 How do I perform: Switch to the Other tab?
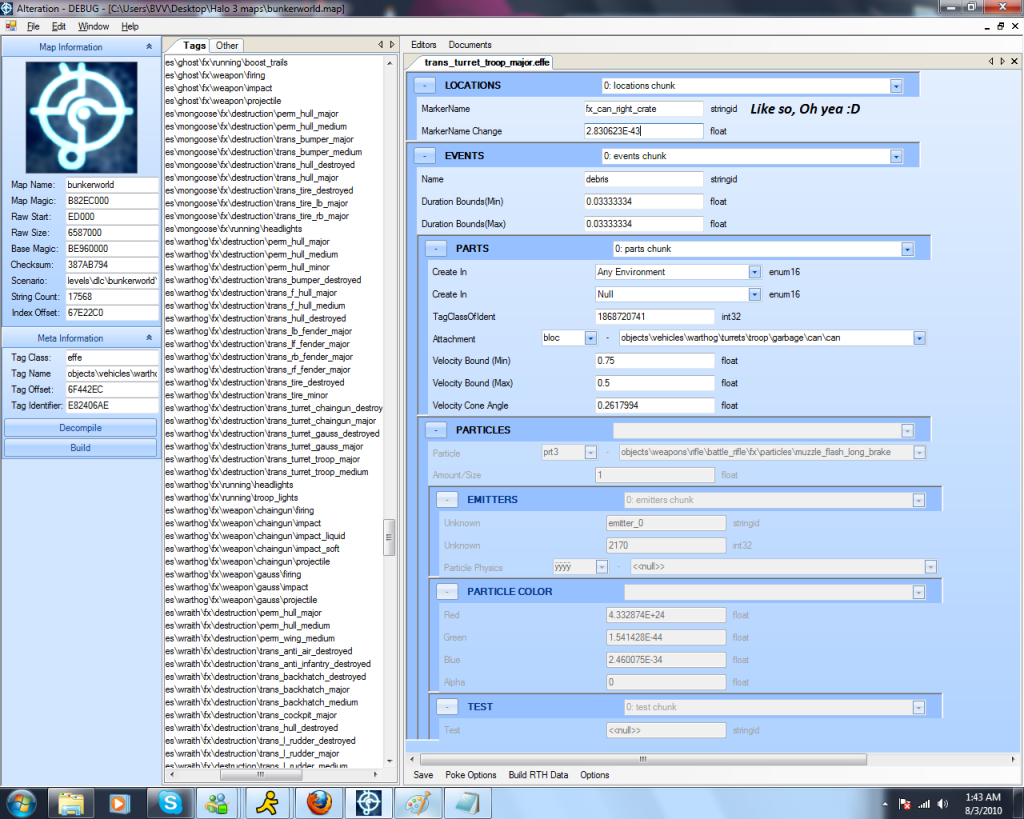(227, 46)
